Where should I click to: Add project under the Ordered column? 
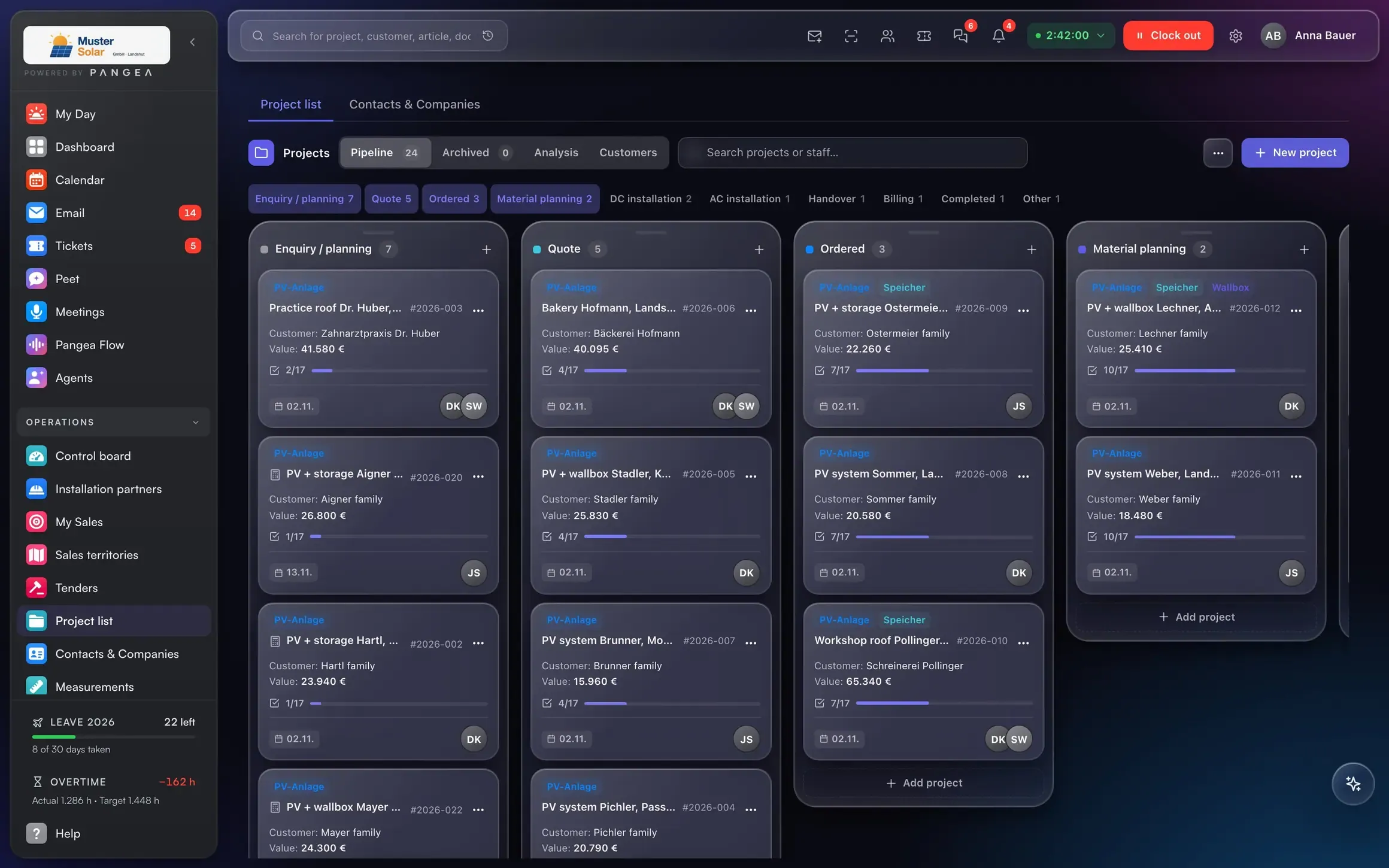[924, 783]
